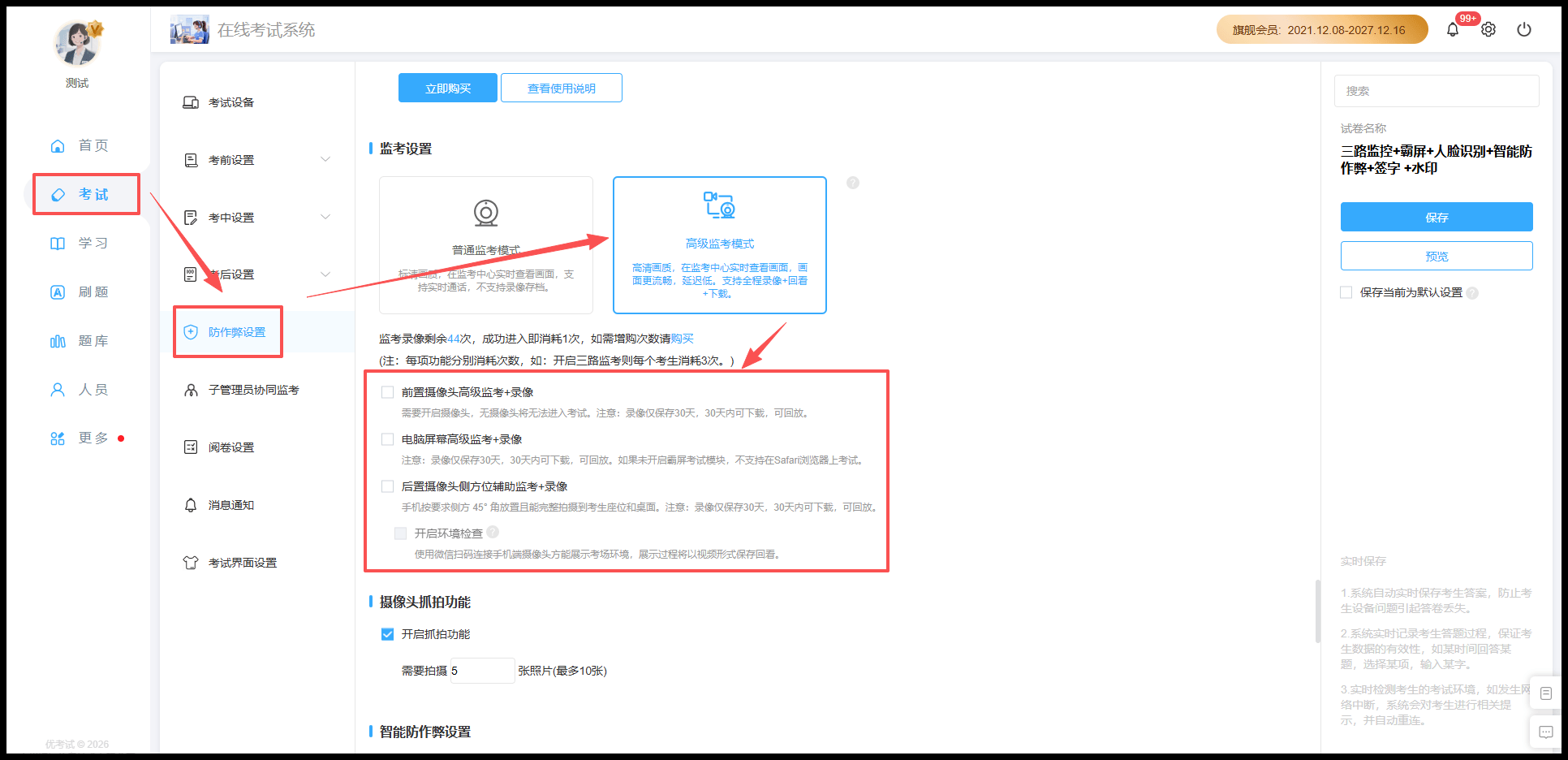The width and height of the screenshot is (1568, 760).
Task: Open 子管理员协同监考 menu item
Action: click(x=257, y=390)
